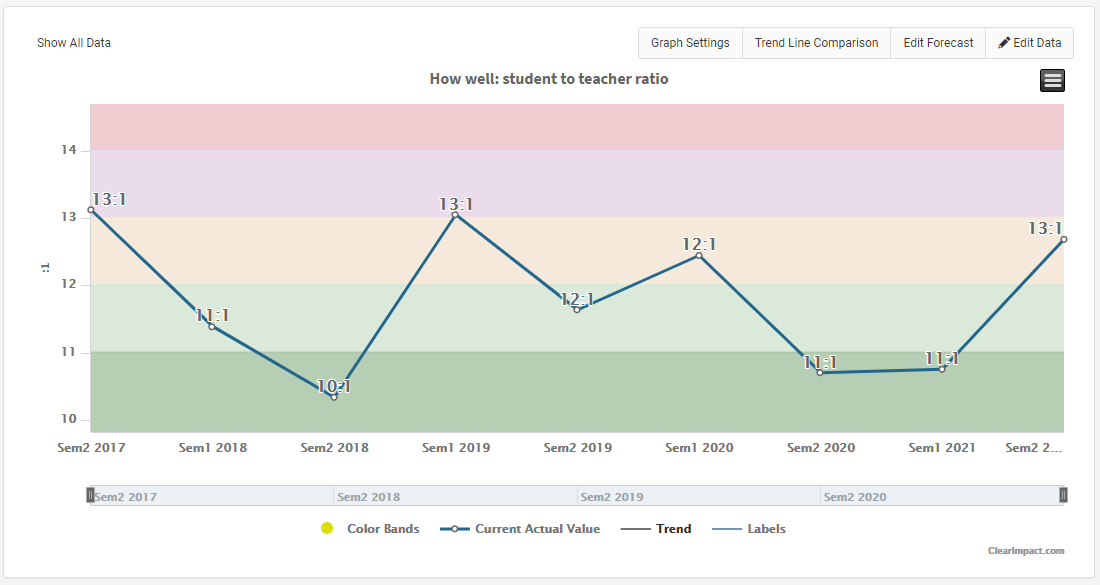The height and width of the screenshot is (585, 1100).
Task: Toggle the Labels legend item
Action: [766, 529]
